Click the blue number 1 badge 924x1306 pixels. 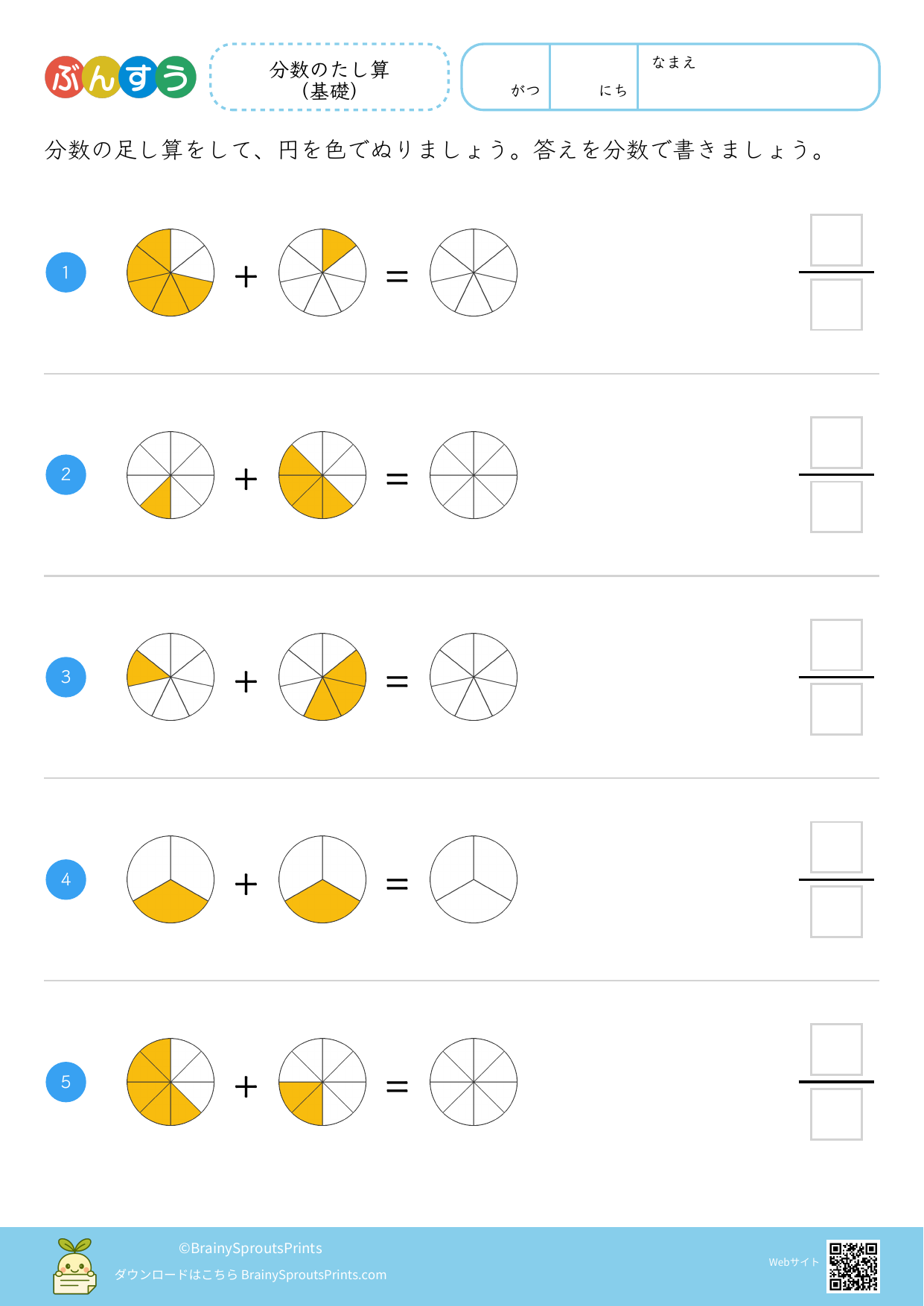(x=66, y=273)
